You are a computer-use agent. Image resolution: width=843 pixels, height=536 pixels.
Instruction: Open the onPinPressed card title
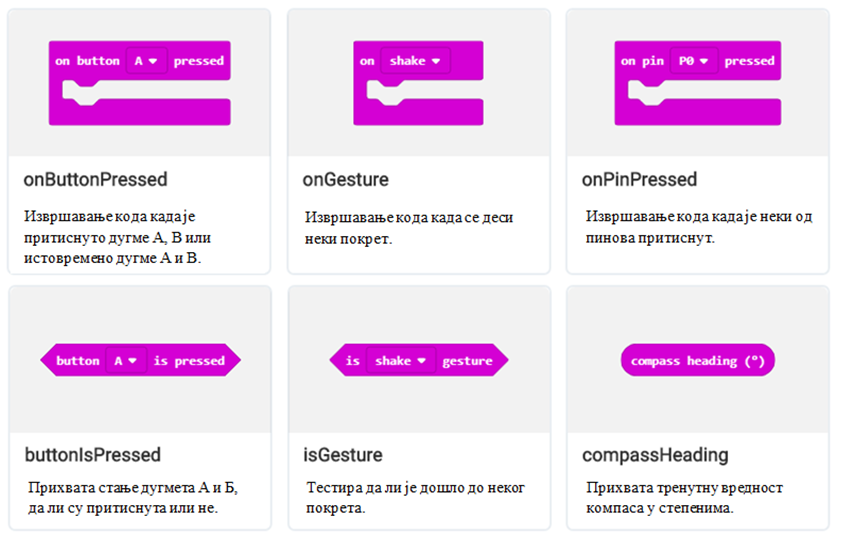point(639,180)
